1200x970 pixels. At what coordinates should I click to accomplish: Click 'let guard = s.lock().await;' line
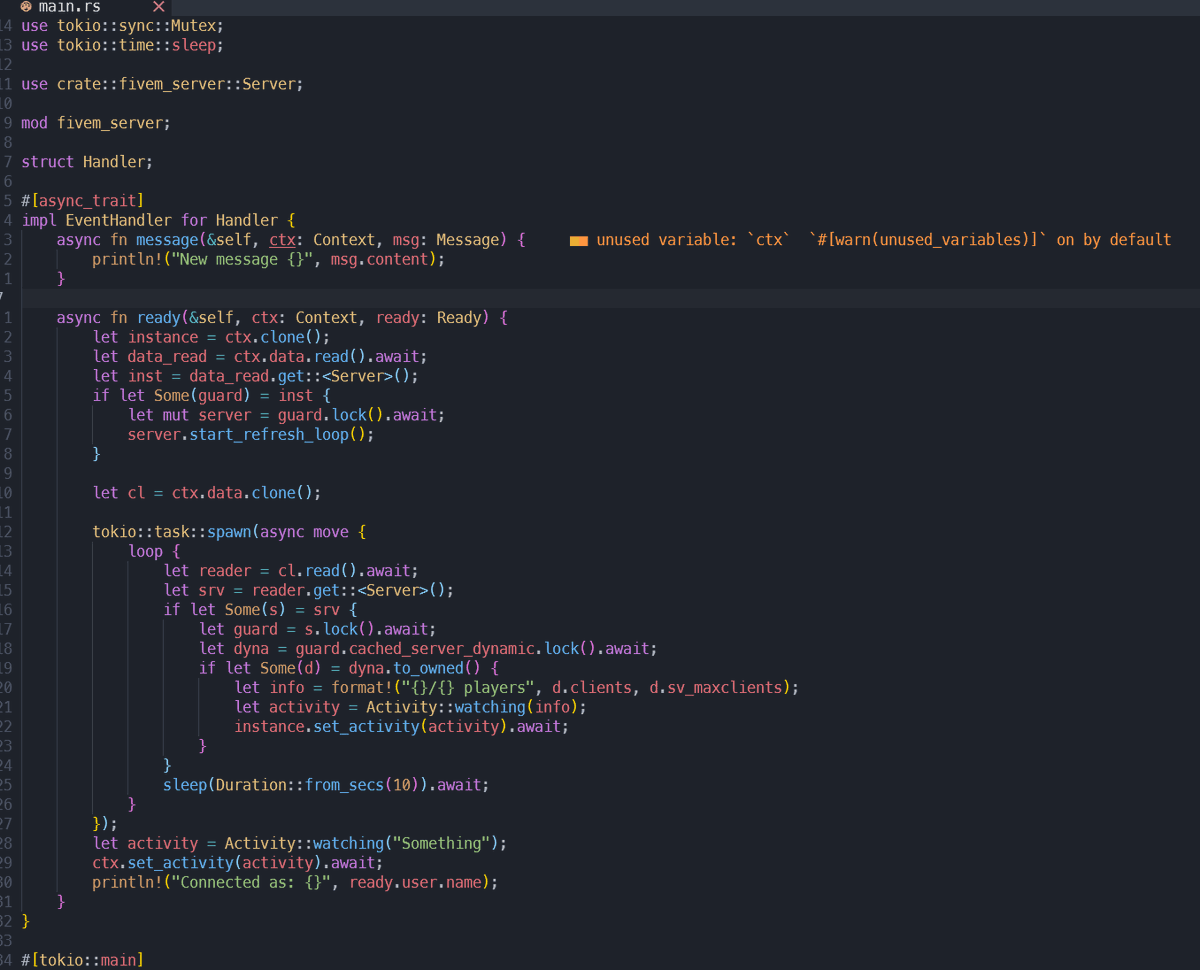(x=317, y=629)
